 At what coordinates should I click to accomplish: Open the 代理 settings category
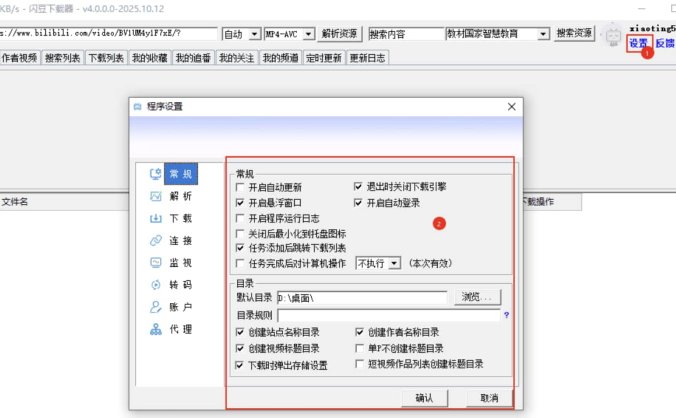[x=181, y=330]
